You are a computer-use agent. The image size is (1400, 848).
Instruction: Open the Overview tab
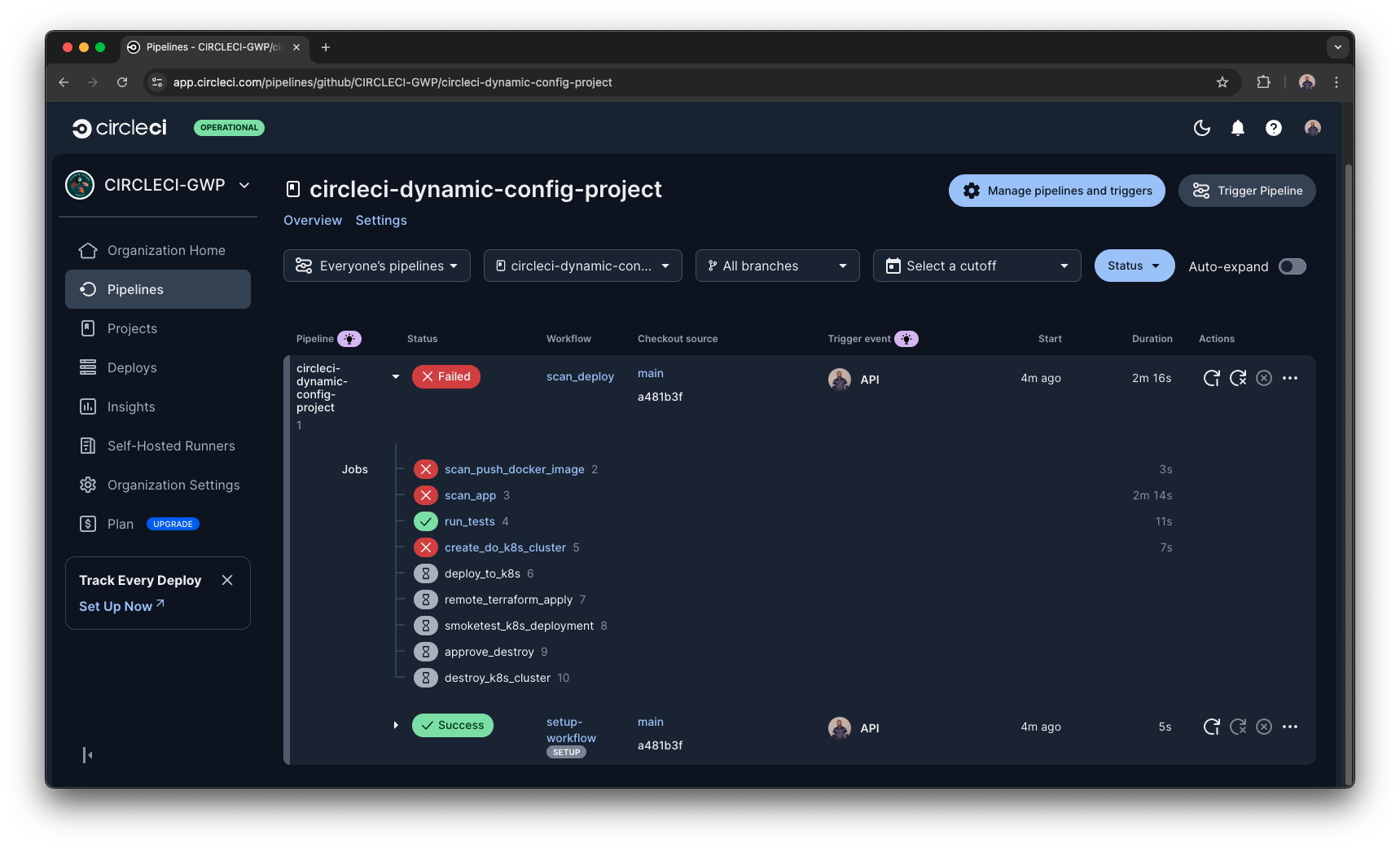(313, 220)
